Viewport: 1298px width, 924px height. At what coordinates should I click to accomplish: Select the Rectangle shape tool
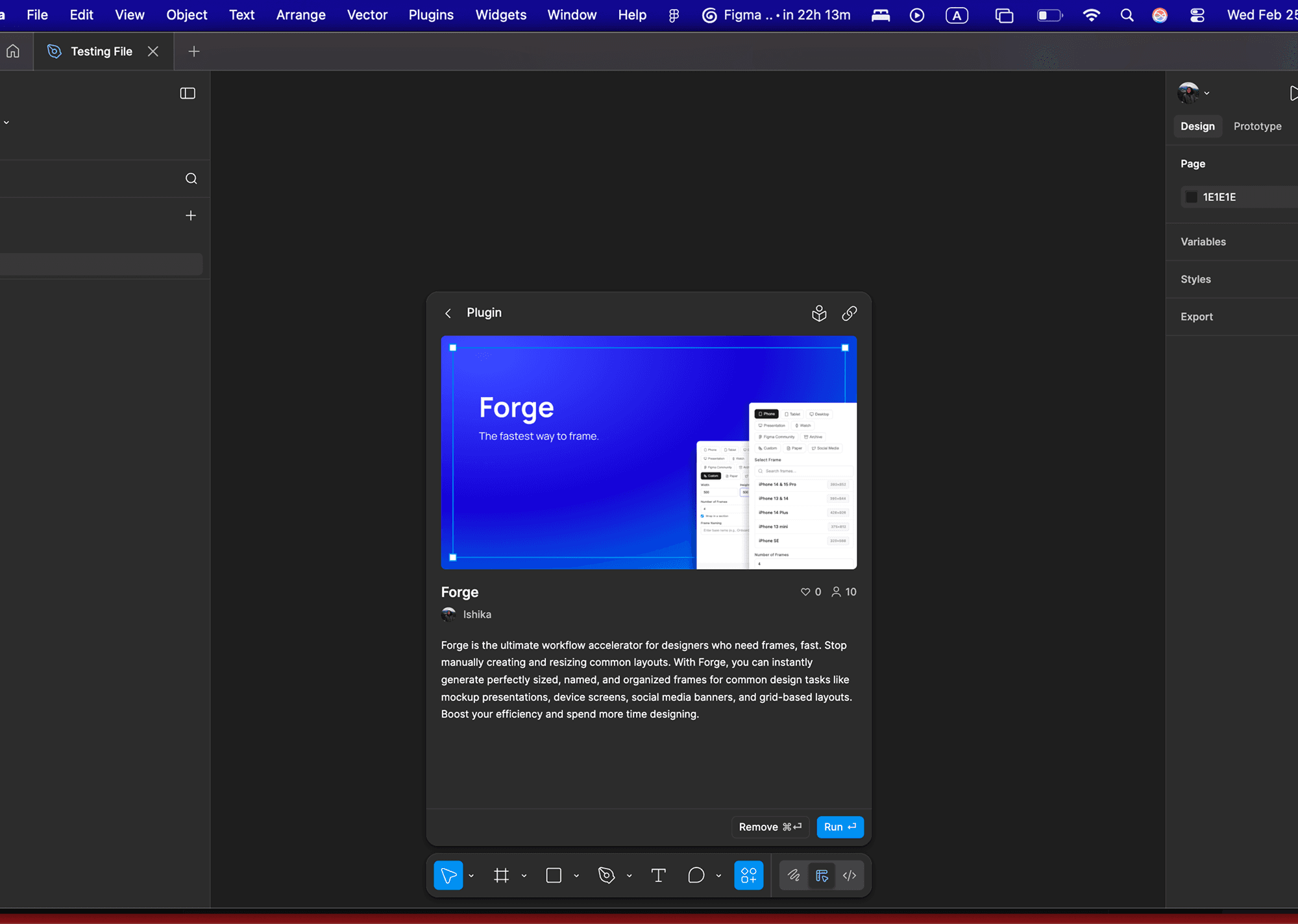[x=554, y=875]
